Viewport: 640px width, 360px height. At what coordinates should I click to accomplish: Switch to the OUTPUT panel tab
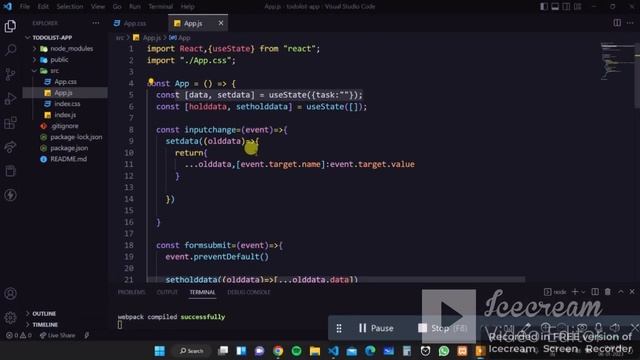[x=167, y=292]
